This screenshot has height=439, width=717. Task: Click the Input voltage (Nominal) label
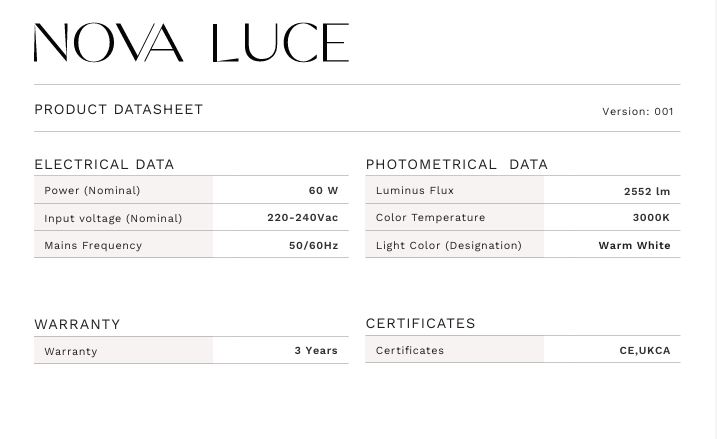coord(113,219)
